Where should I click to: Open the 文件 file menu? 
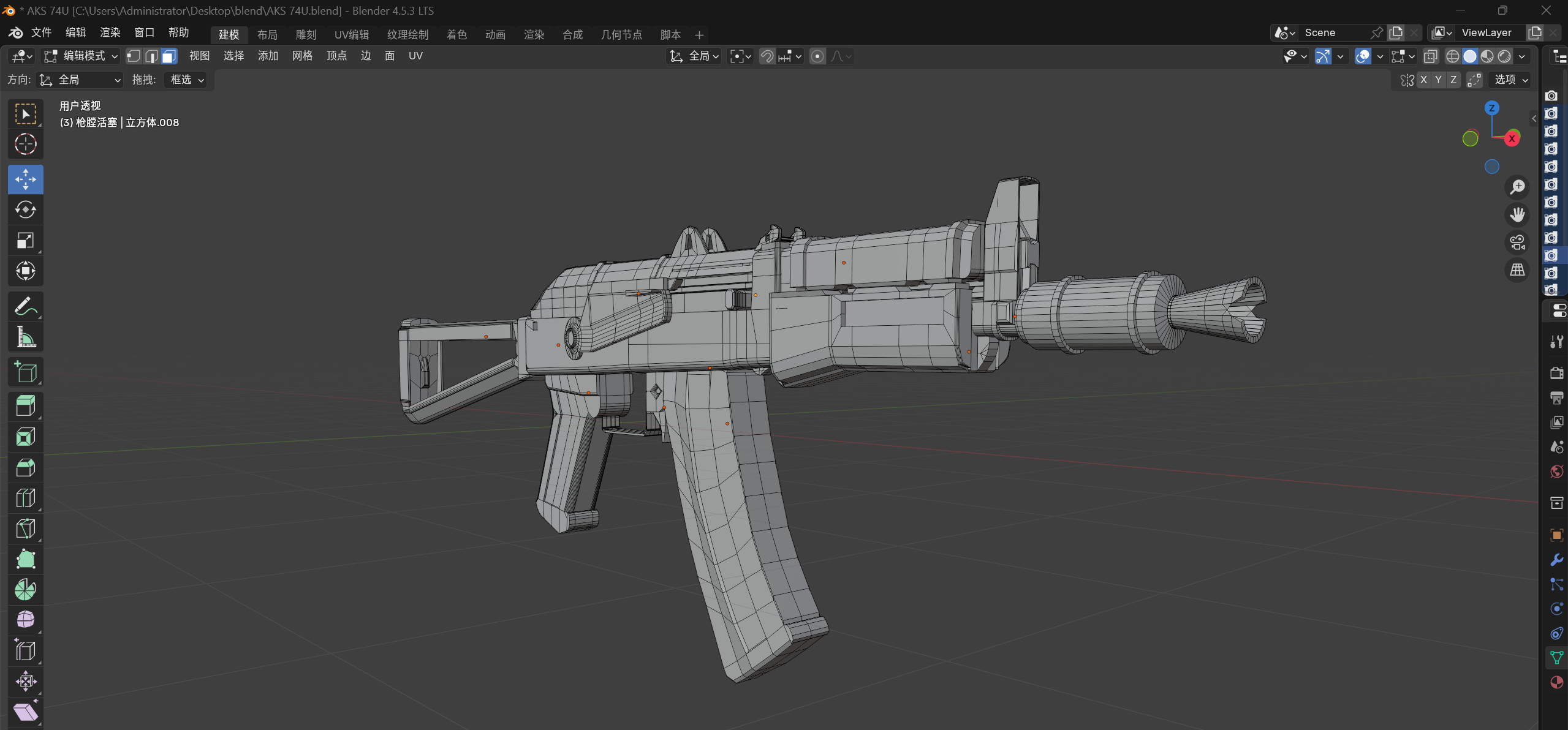pyautogui.click(x=41, y=32)
